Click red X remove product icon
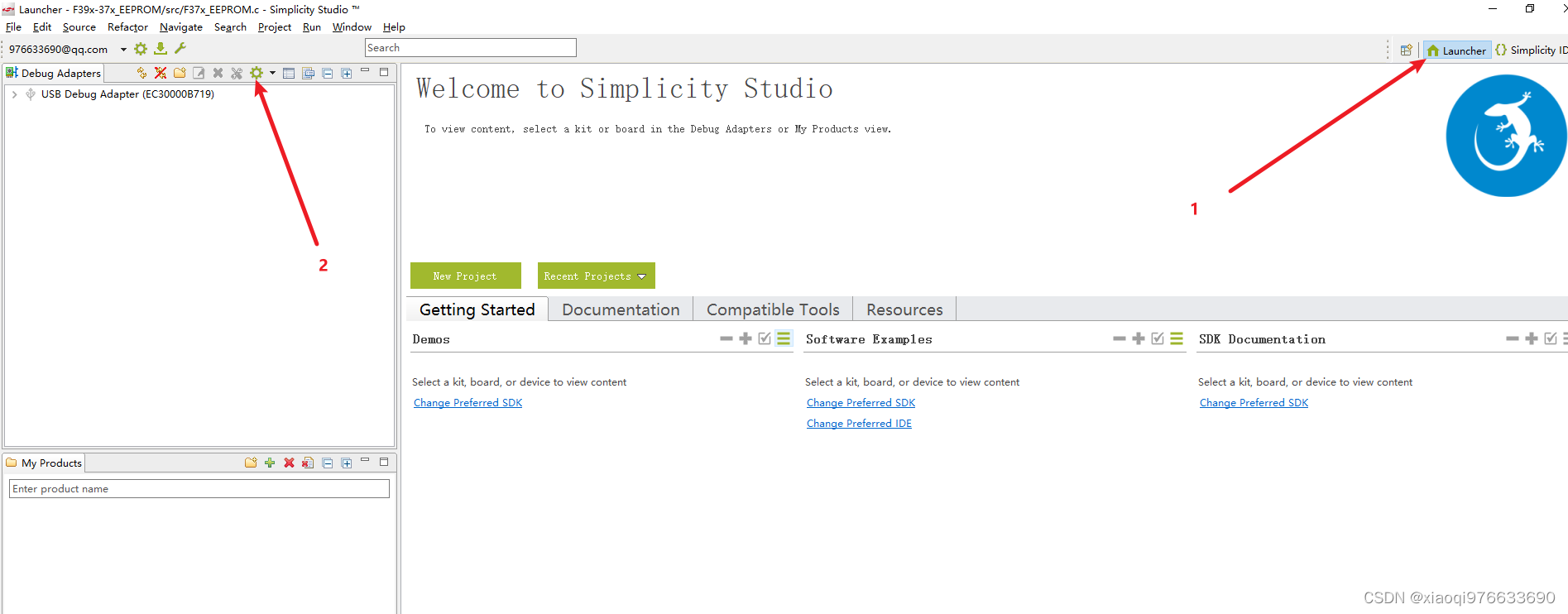Image resolution: width=1568 pixels, height=614 pixels. (x=289, y=463)
